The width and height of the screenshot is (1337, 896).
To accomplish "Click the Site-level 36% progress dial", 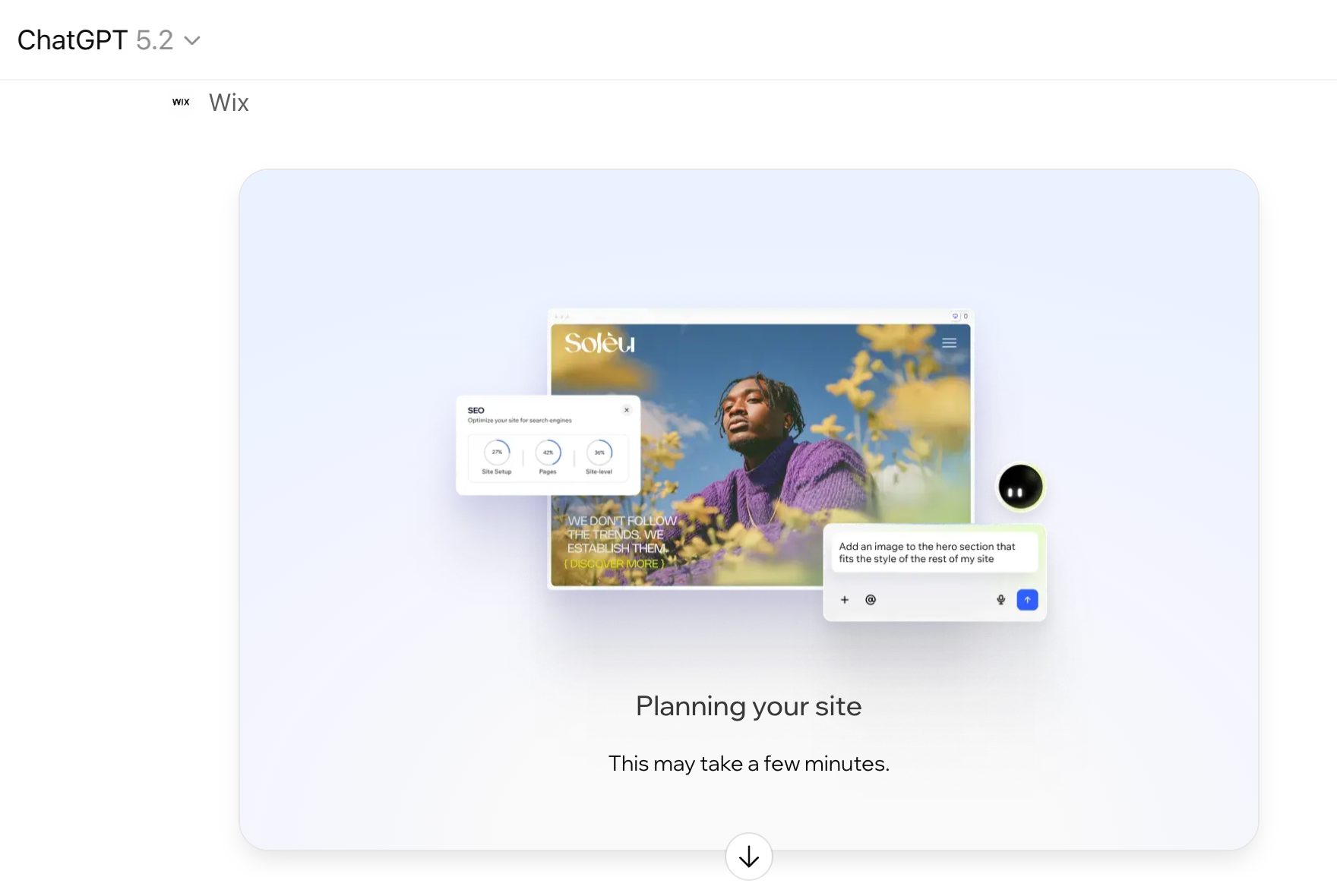I will [599, 453].
